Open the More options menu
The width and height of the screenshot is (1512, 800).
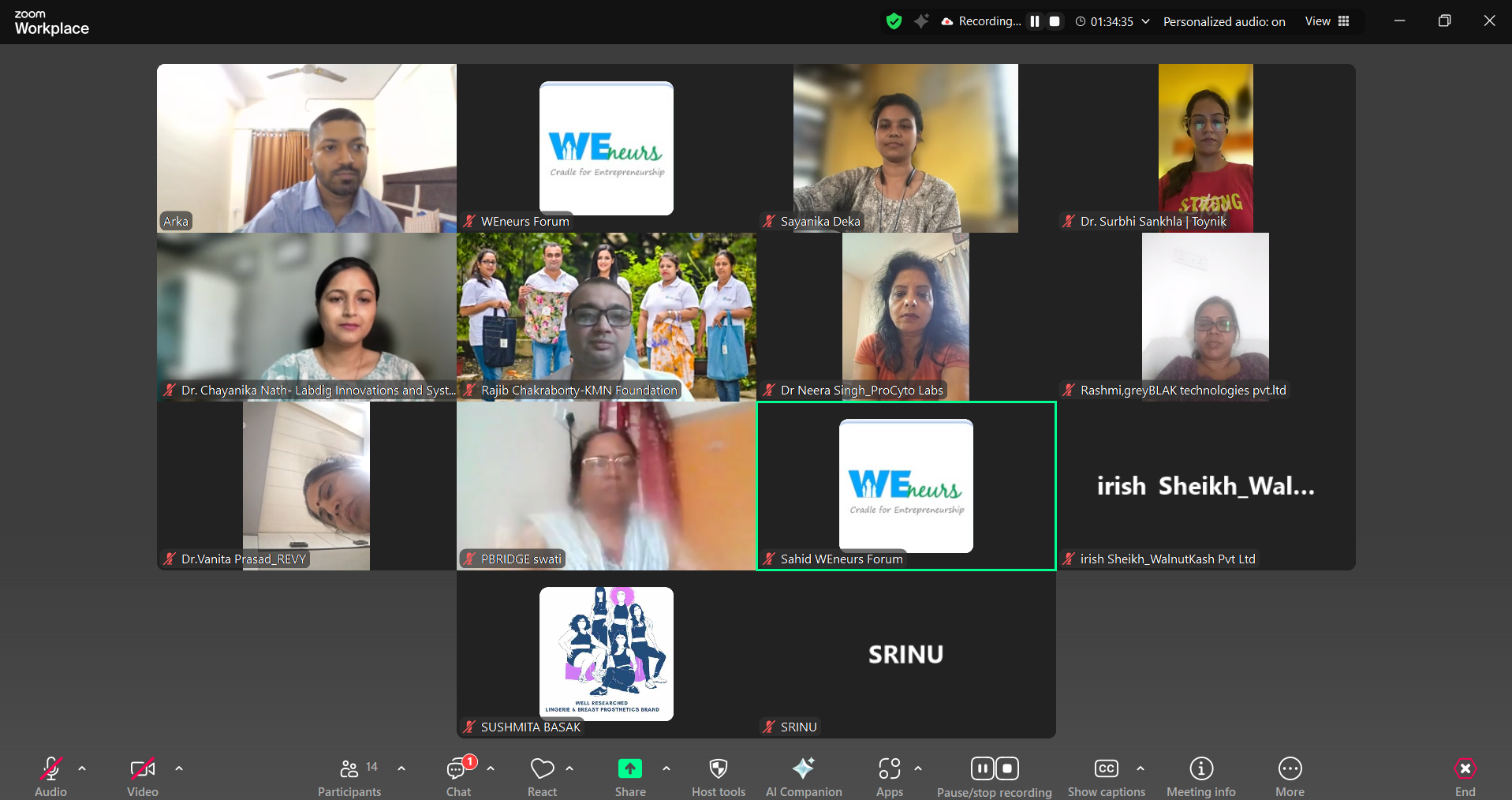(x=1290, y=777)
